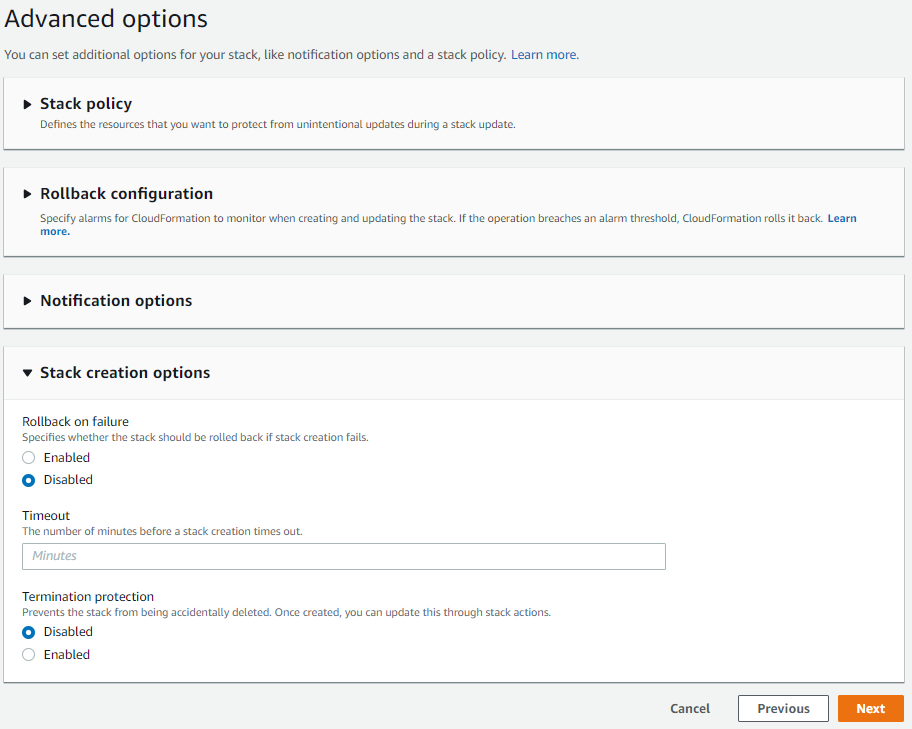Click the Stack policy description text
Viewport: 912px width, 729px height.
click(277, 125)
